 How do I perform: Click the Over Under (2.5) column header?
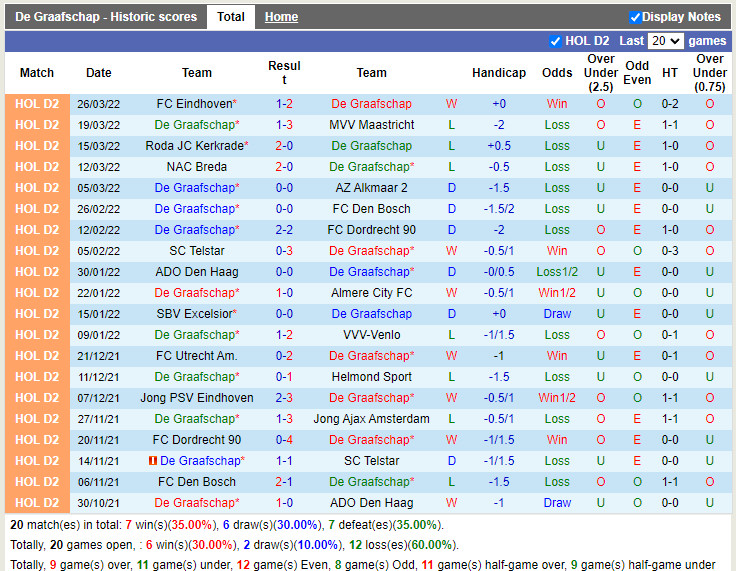pos(601,73)
